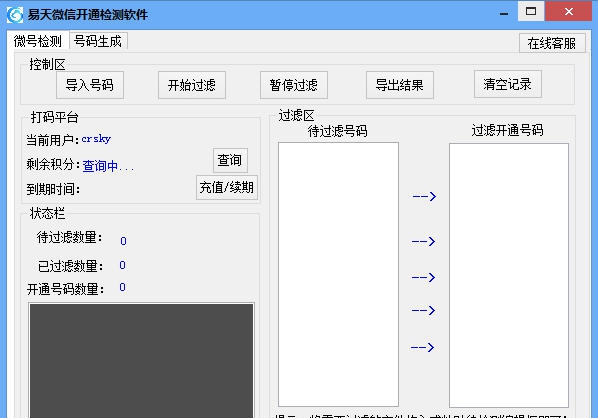Click the 查询 button
Image resolution: width=598 pixels, height=418 pixels.
click(x=230, y=160)
